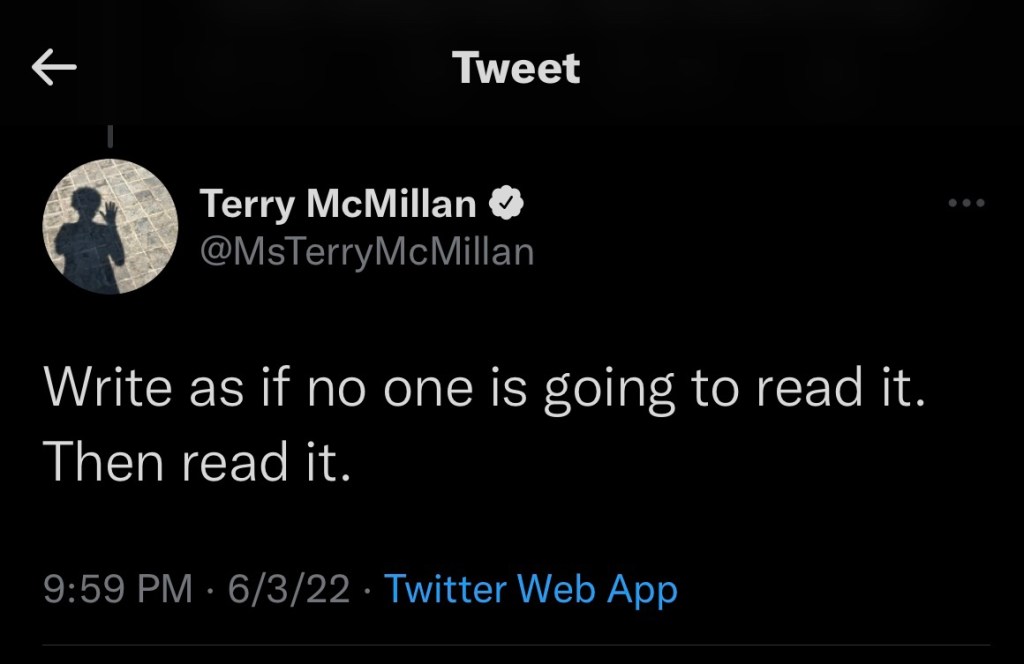Click the 6/3/22 date
This screenshot has height=664, width=1024.
pos(288,589)
